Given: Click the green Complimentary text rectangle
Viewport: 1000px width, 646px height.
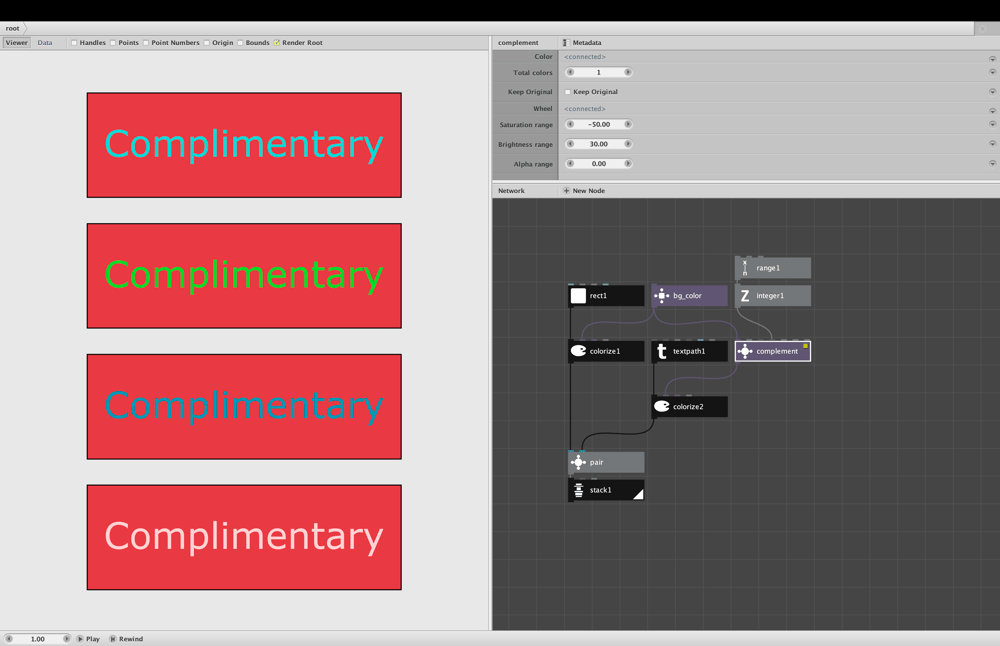Looking at the screenshot, I should pyautogui.click(x=244, y=276).
